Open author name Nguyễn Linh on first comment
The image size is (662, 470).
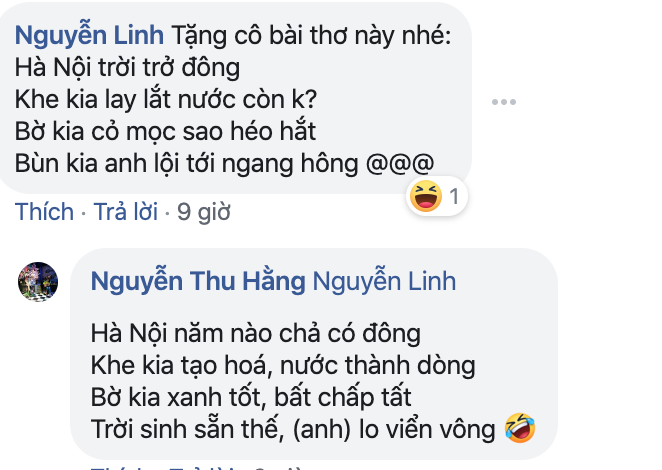pos(89,35)
